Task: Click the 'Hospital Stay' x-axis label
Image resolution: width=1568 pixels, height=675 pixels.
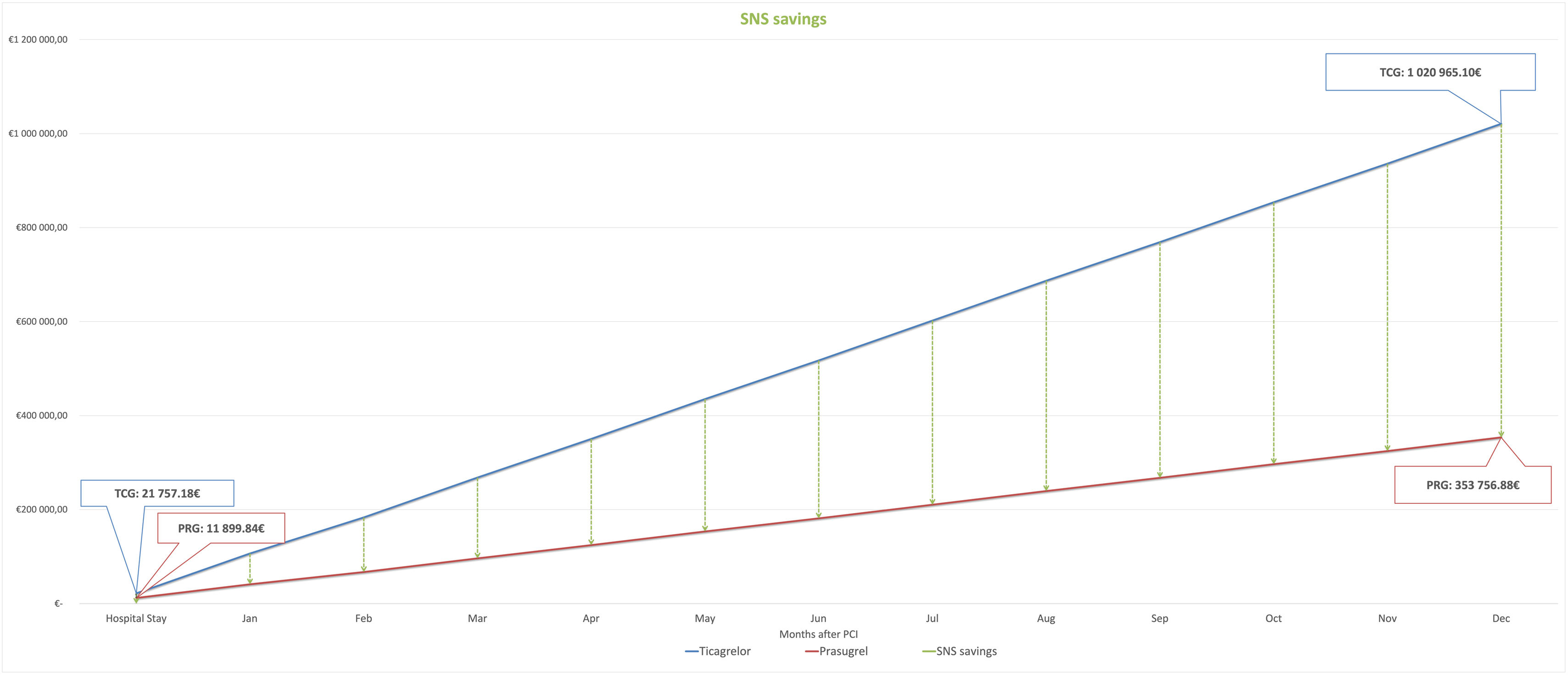Action: [x=136, y=619]
